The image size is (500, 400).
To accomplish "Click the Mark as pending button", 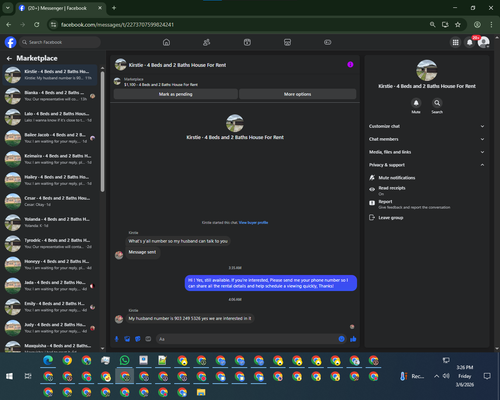I will pos(176,94).
